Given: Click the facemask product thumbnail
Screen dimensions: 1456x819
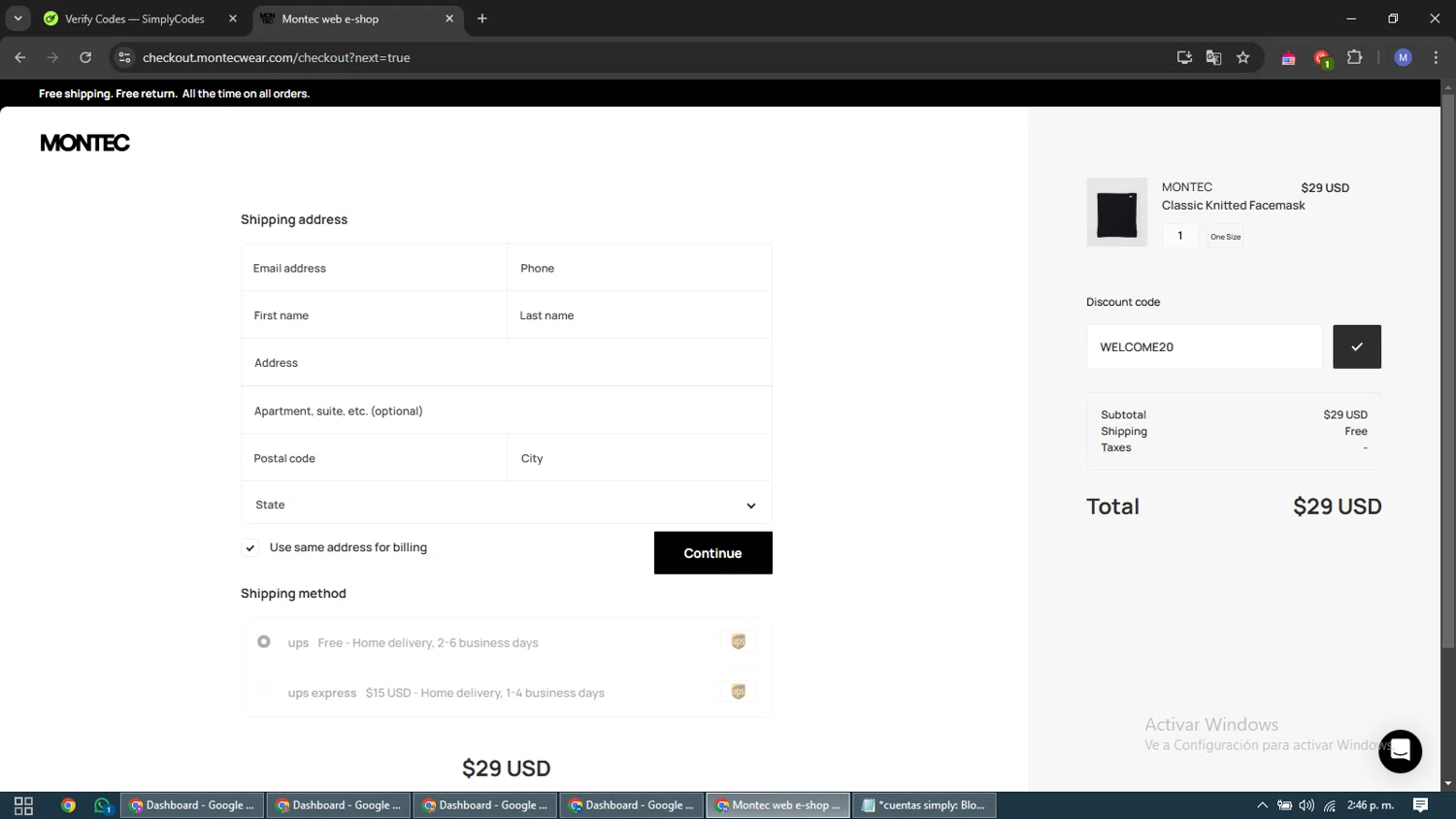Looking at the screenshot, I should point(1117,213).
